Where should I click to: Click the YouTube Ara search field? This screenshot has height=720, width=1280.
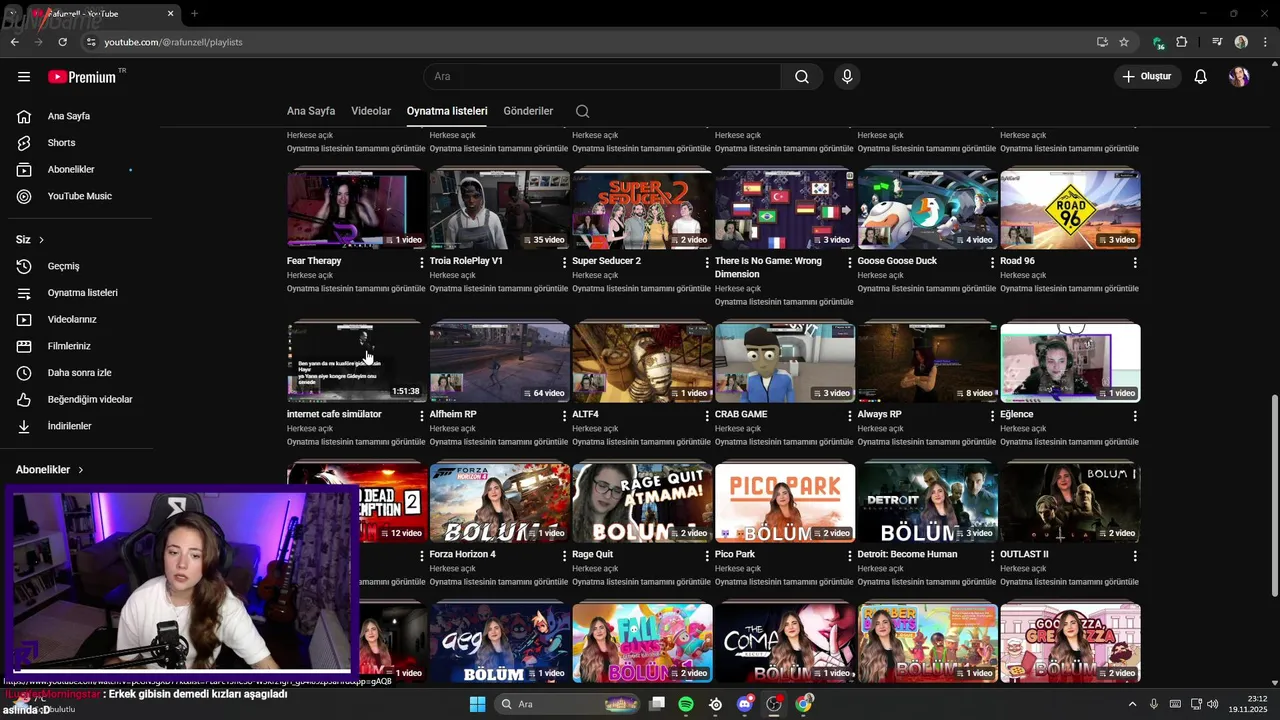[x=603, y=77]
